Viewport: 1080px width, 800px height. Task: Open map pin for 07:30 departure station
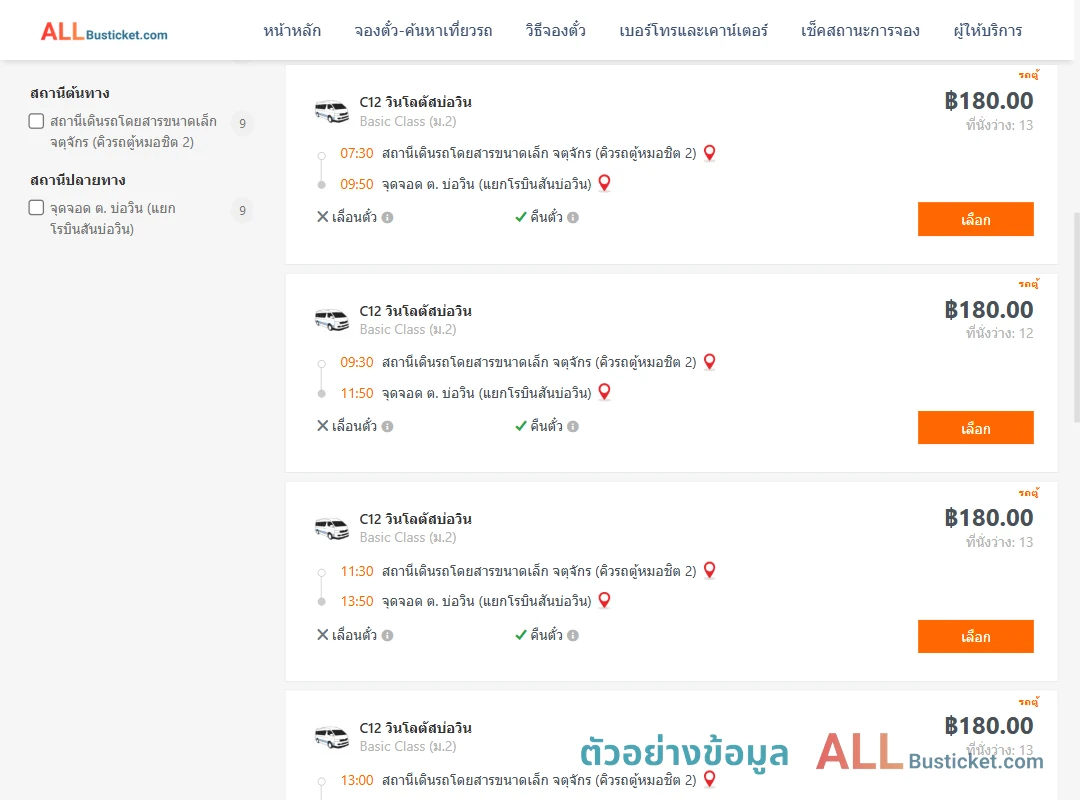[x=709, y=153]
